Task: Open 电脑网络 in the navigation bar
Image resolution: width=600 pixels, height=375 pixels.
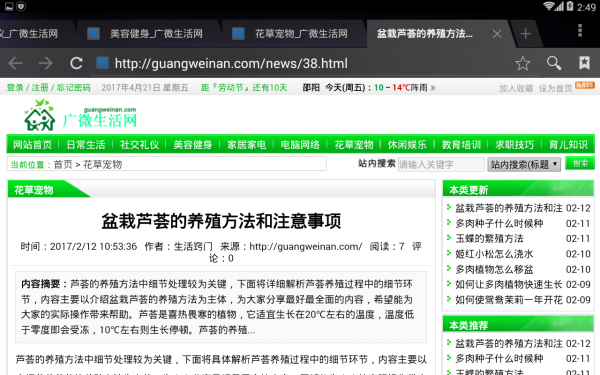Action: [300, 145]
